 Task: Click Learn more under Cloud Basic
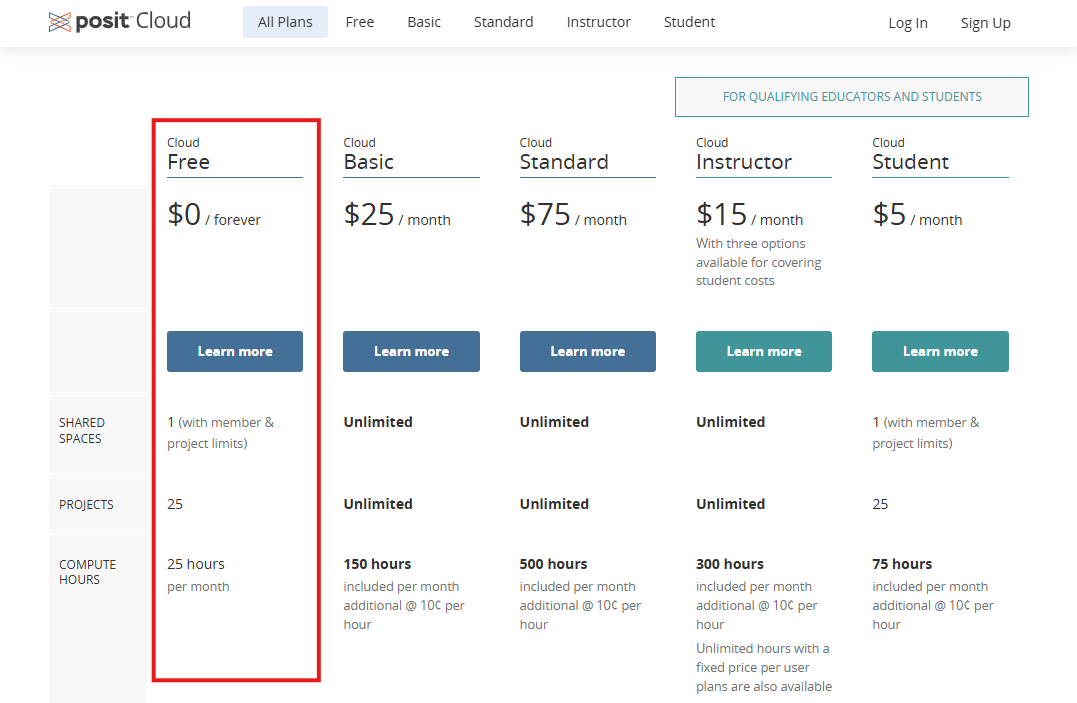411,351
